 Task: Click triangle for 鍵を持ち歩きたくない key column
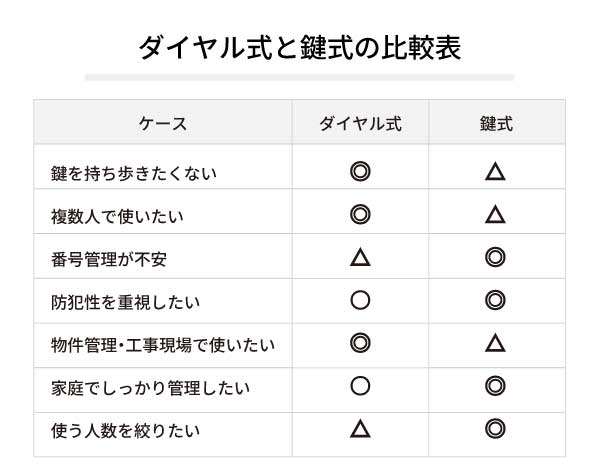495,172
